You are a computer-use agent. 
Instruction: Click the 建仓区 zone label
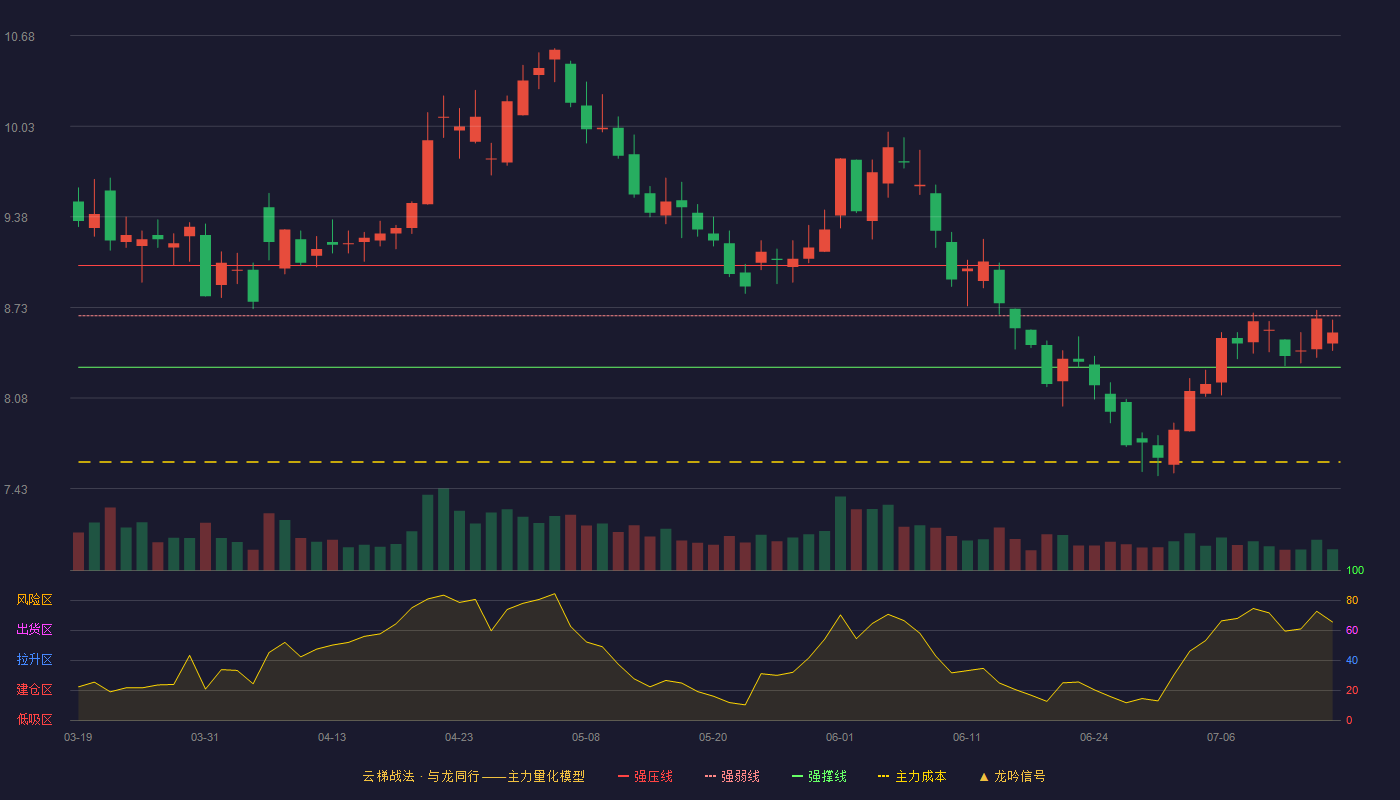(x=34, y=690)
